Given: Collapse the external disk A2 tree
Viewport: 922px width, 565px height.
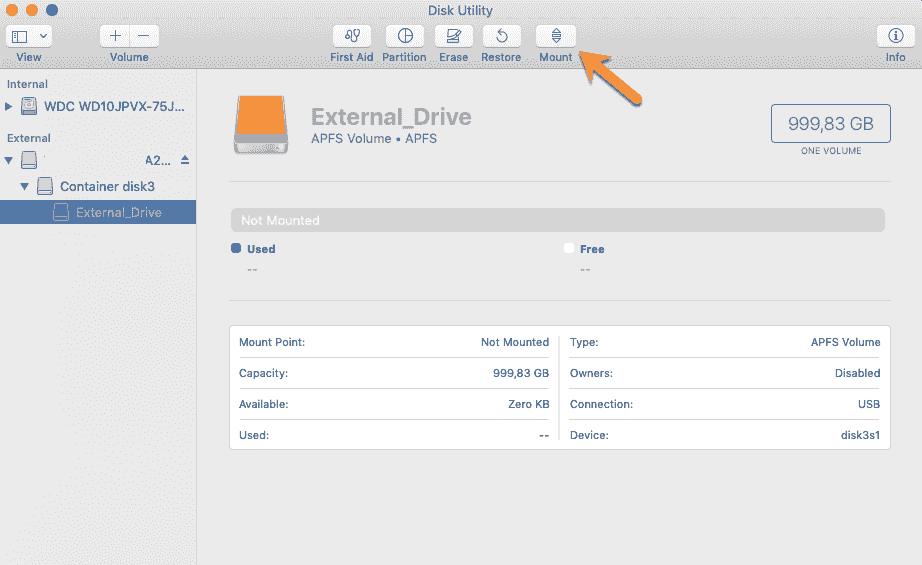Looking at the screenshot, I should [8, 160].
